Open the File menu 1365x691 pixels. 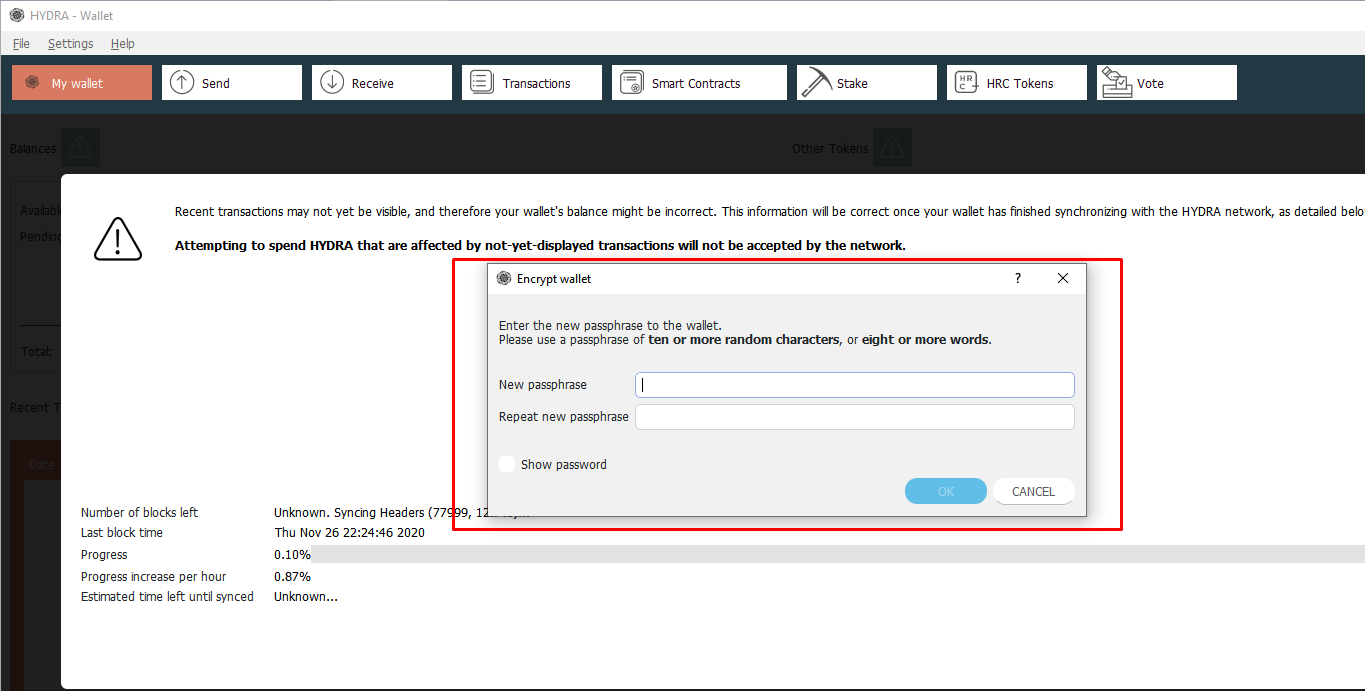click(21, 43)
